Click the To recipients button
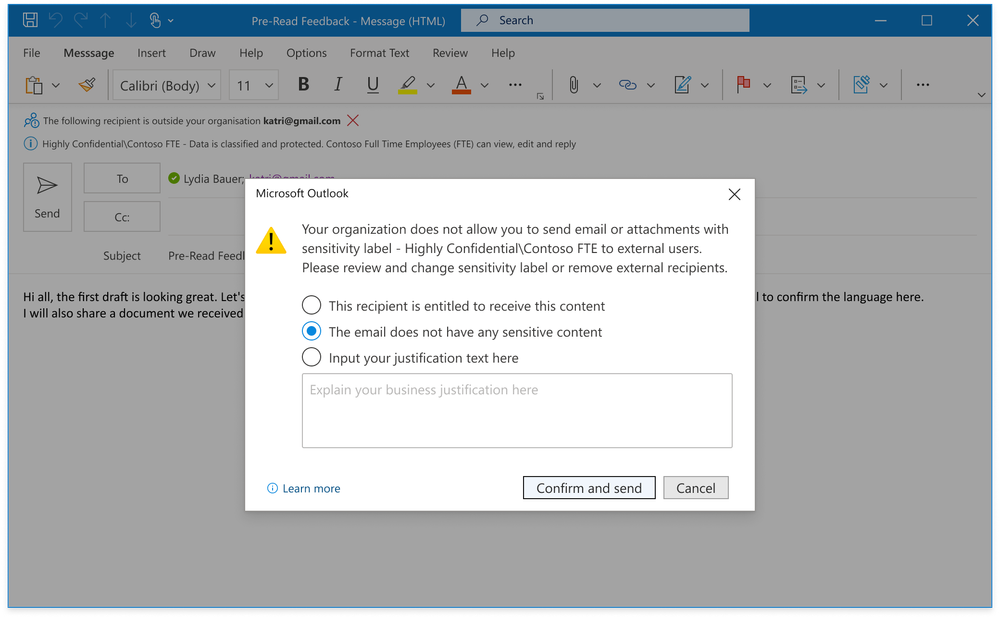The image size is (999, 618). tap(122, 178)
